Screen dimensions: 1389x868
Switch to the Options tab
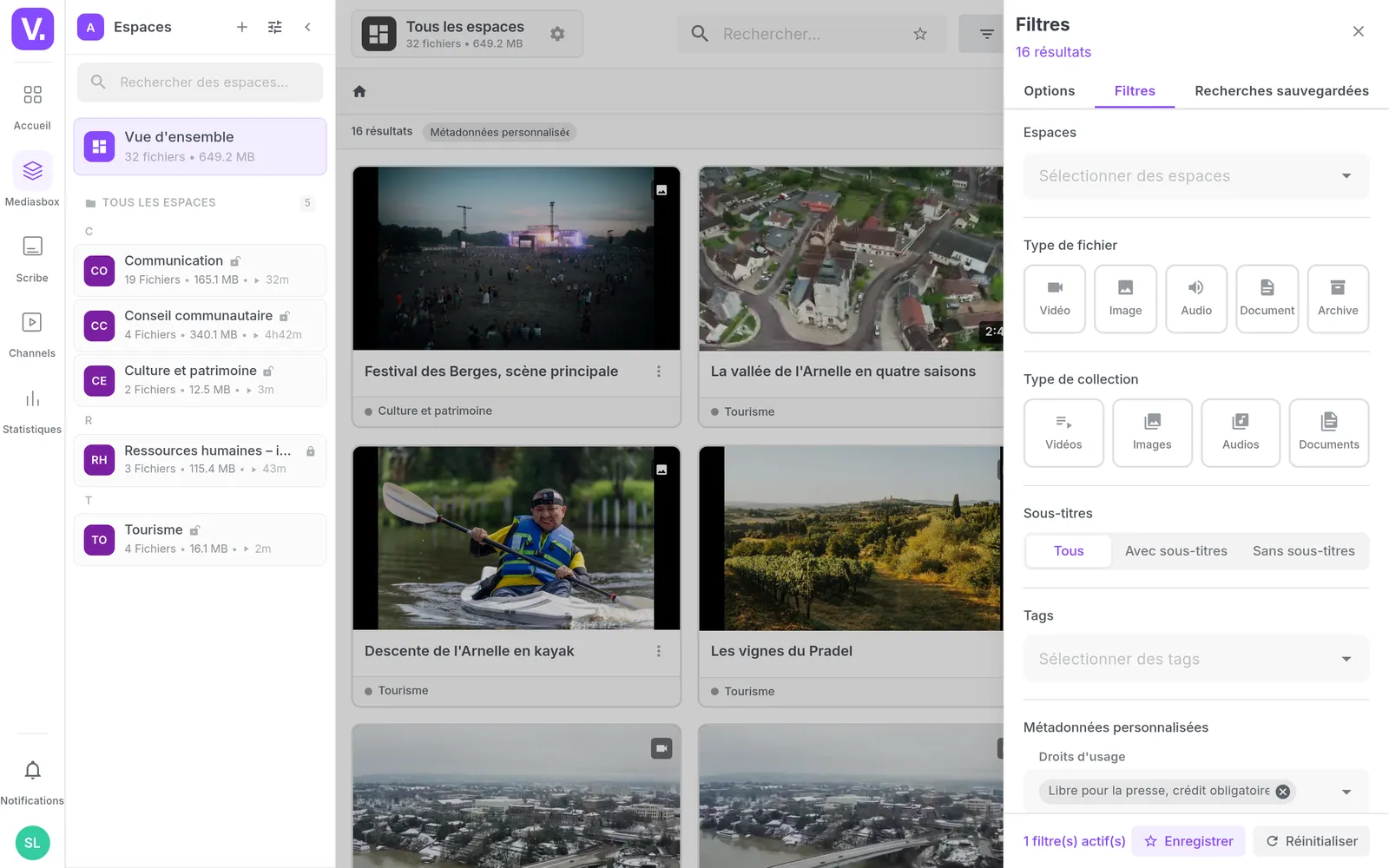[x=1049, y=91]
